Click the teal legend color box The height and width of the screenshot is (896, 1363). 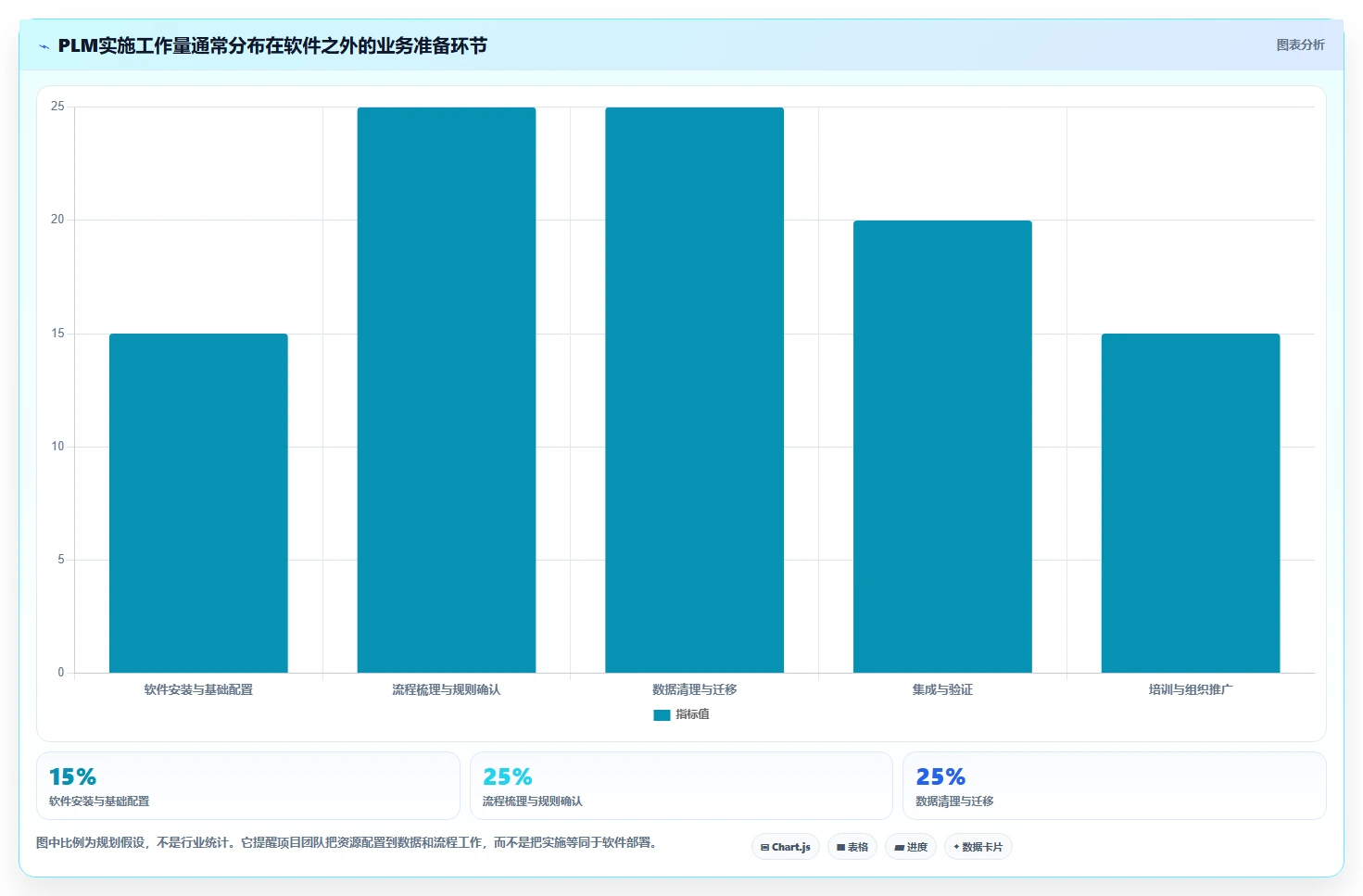pos(662,715)
